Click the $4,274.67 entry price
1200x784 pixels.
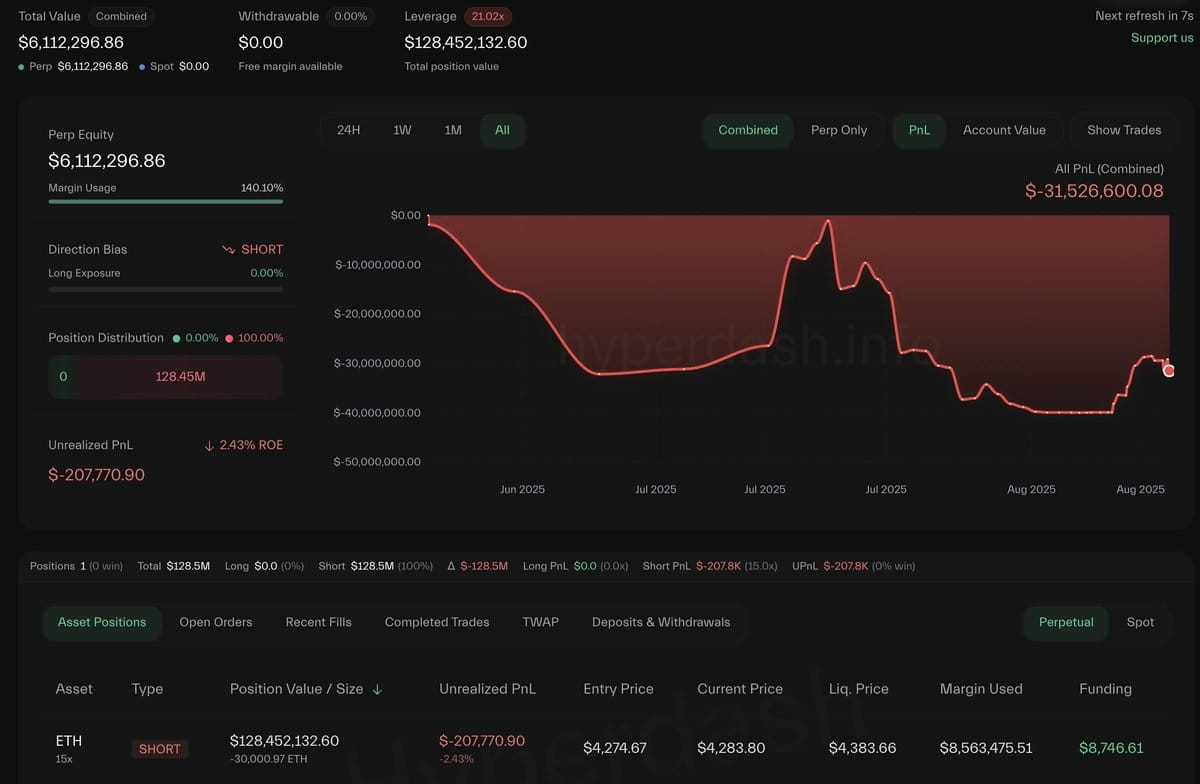point(615,748)
